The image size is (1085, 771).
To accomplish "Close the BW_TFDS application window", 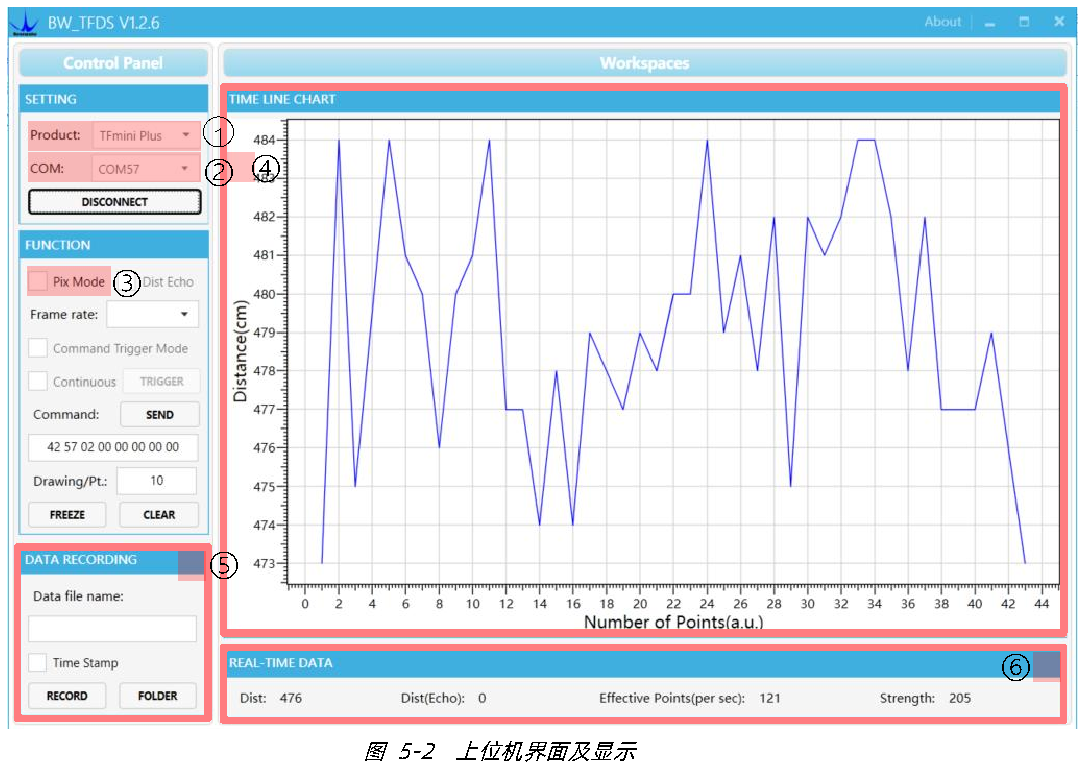I will [x=1059, y=21].
